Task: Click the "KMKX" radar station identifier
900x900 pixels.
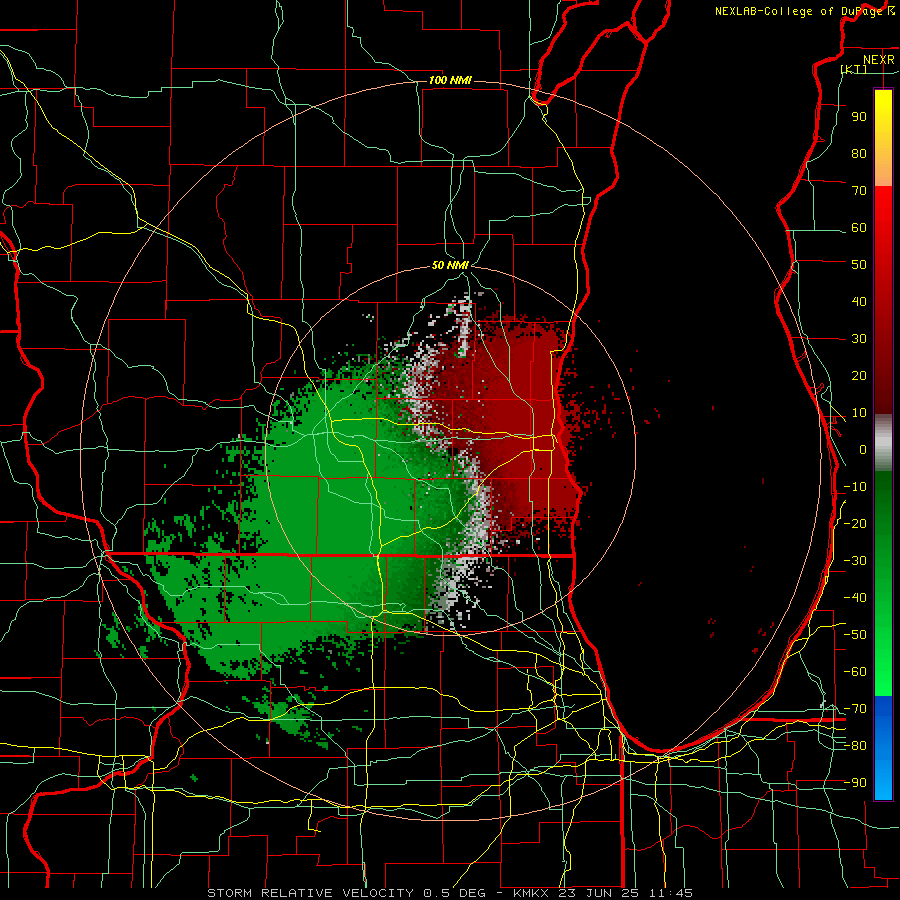Action: click(x=532, y=893)
